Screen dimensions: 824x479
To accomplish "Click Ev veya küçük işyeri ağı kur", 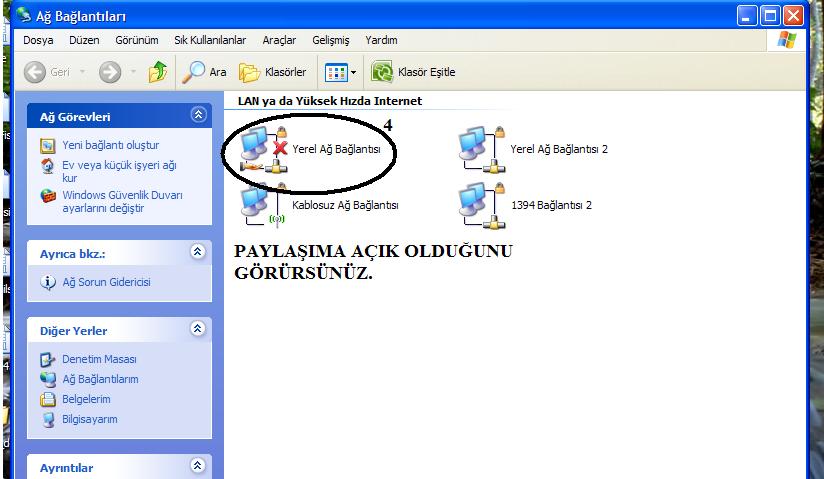I will (119, 171).
